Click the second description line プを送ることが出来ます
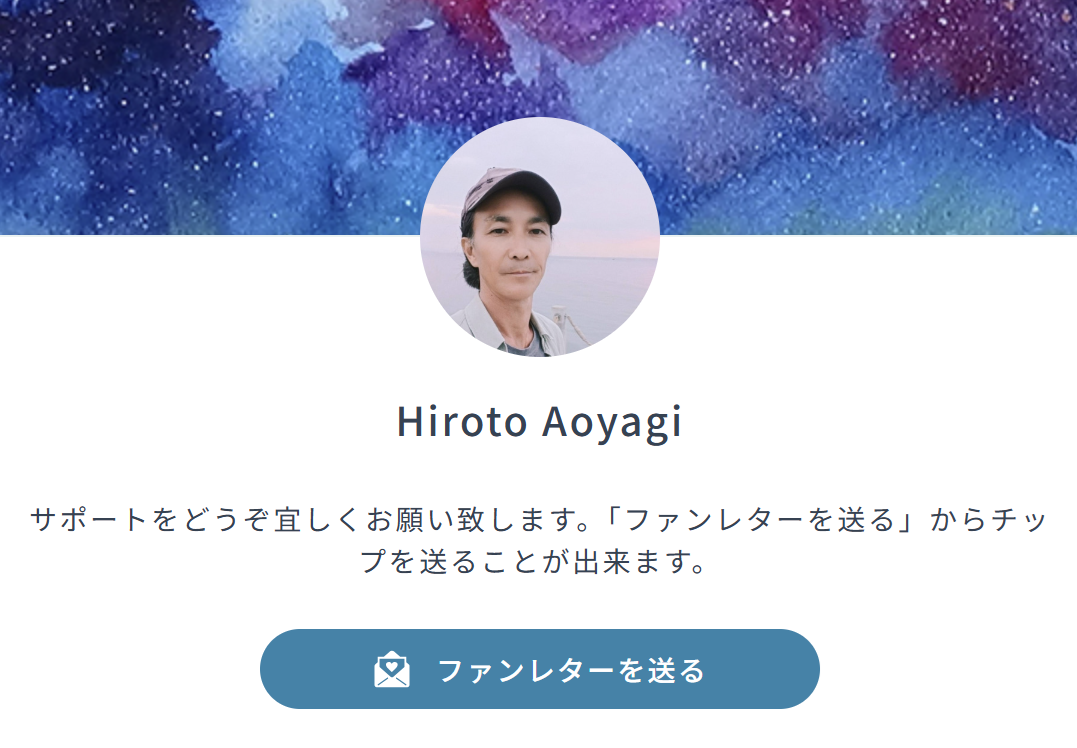The image size is (1077, 748). click(534, 562)
